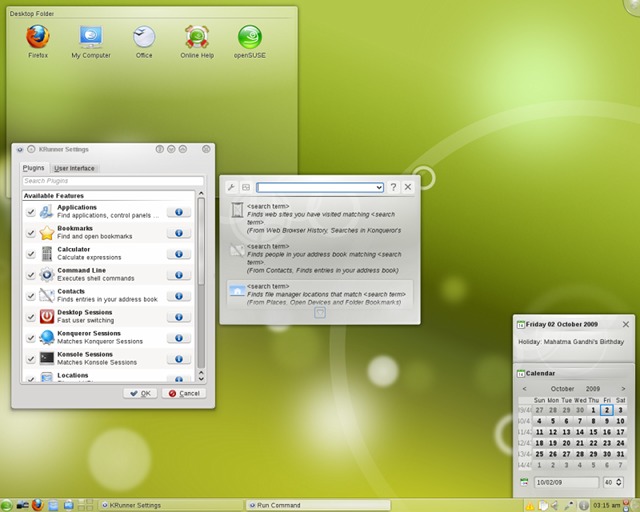Screen dimensions: 640x512
Task: Click Cancel in KRunner Settings
Action: 184,393
